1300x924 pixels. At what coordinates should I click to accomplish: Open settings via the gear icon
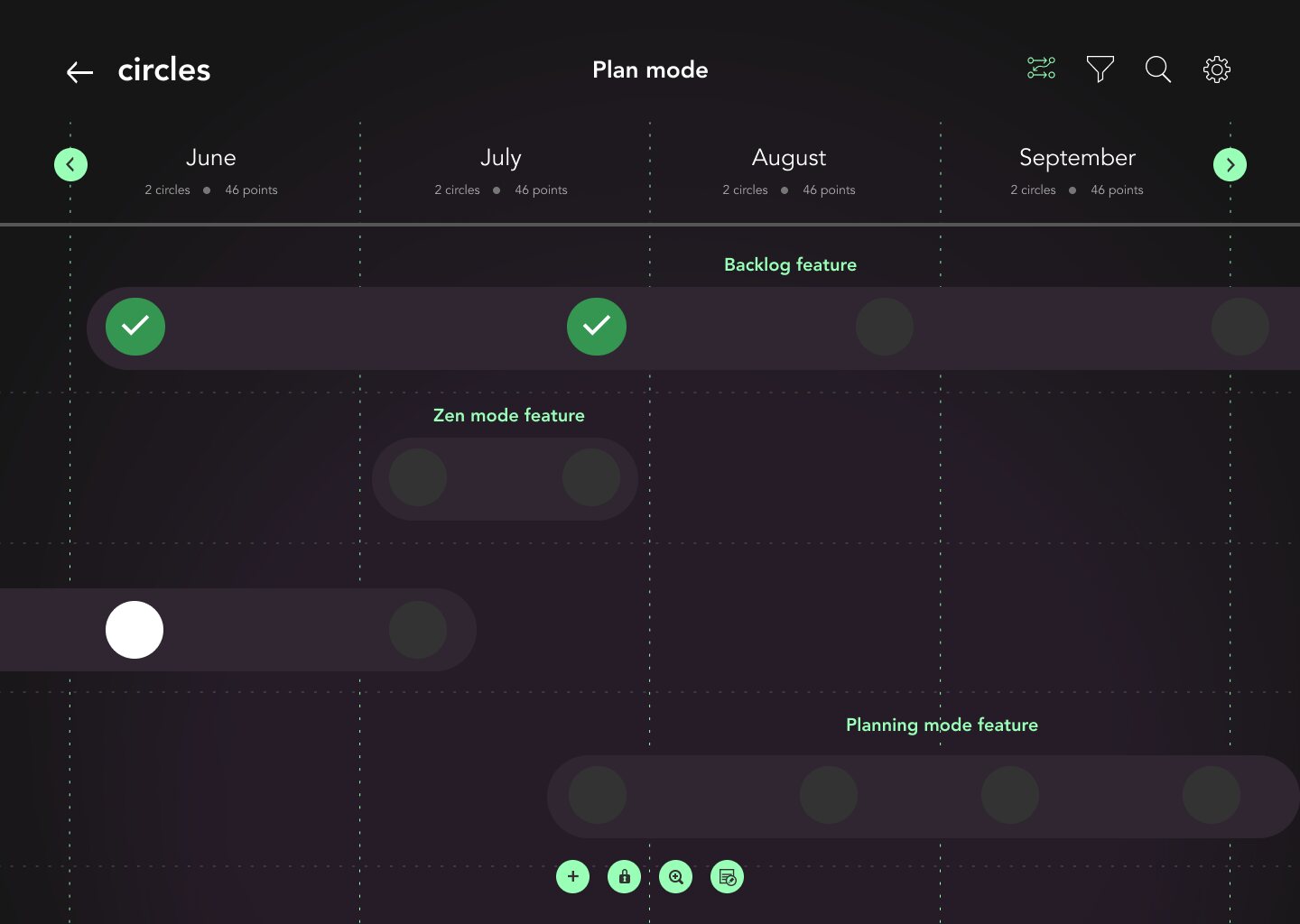pyautogui.click(x=1217, y=69)
